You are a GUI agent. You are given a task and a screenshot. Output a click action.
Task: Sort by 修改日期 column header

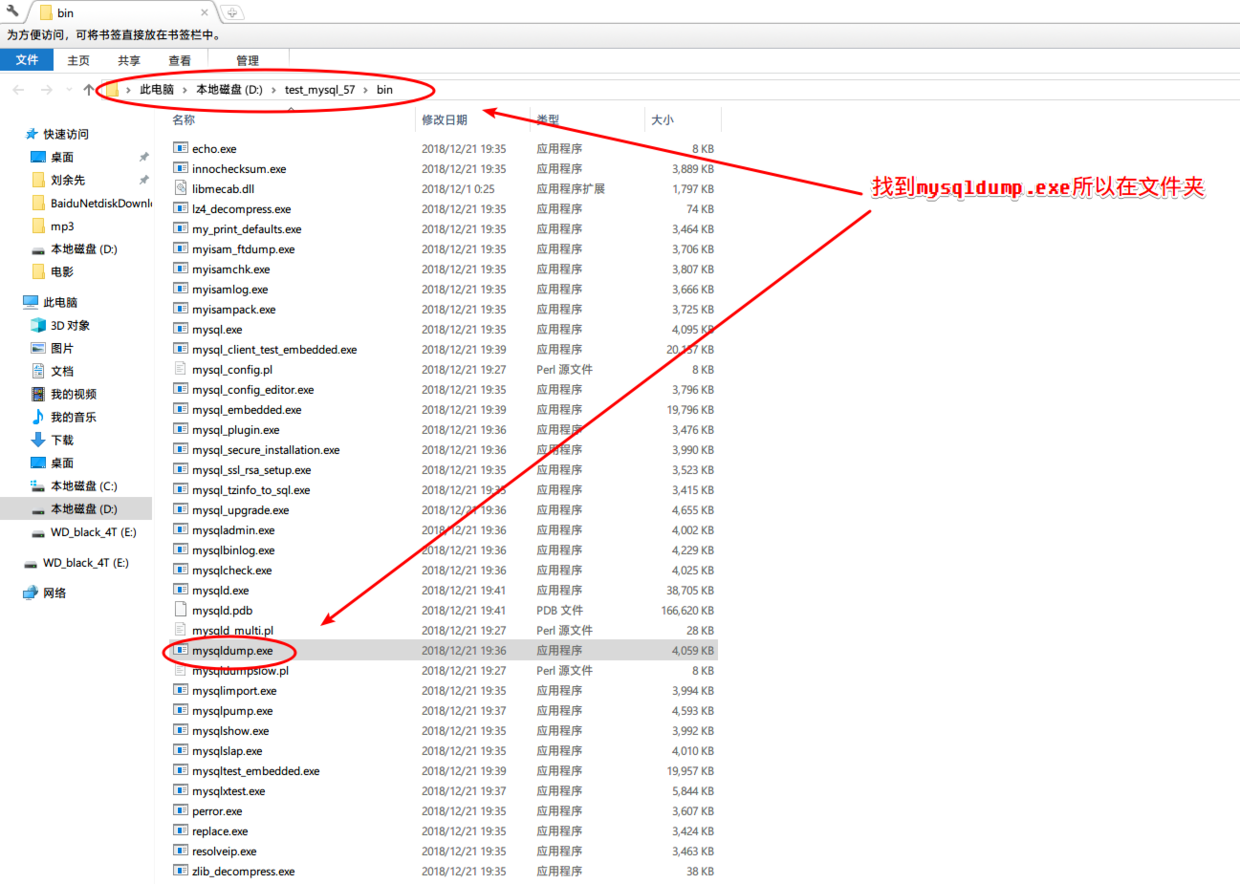pos(444,120)
